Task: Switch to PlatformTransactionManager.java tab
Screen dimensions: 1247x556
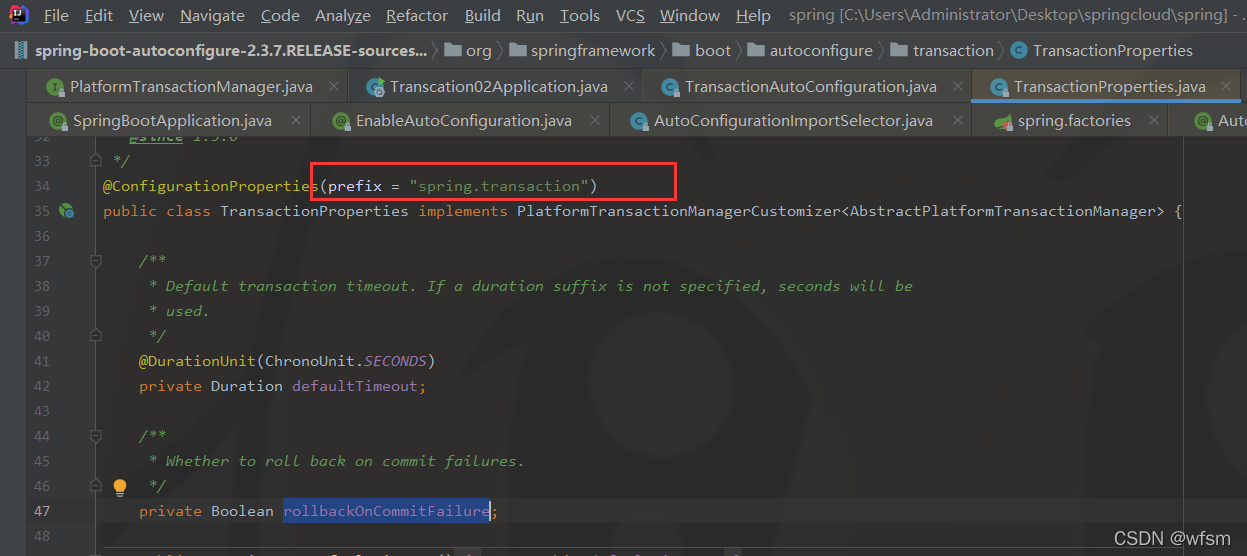Action: [191, 87]
